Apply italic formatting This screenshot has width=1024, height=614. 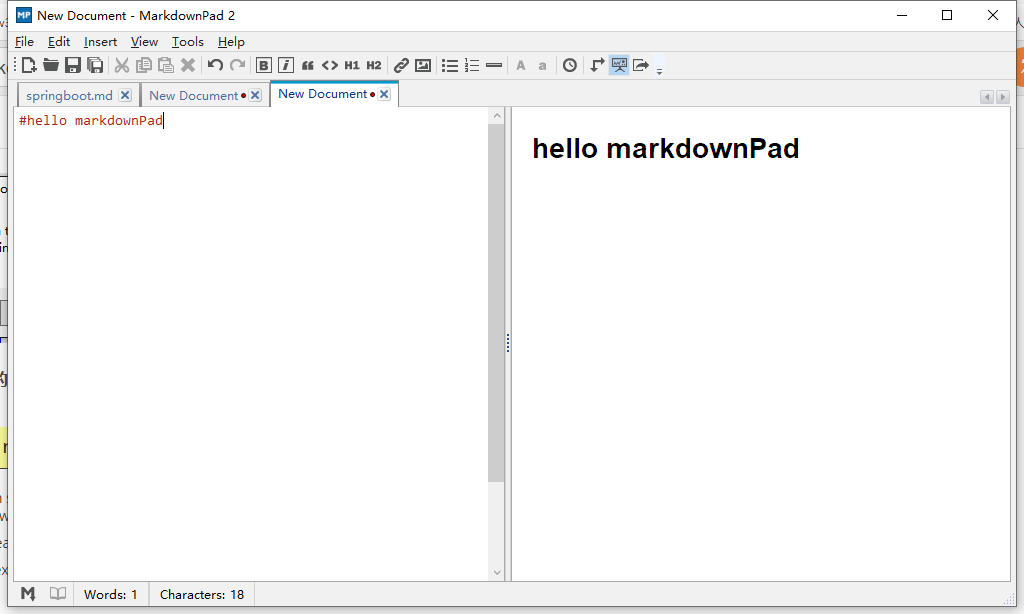tap(285, 65)
